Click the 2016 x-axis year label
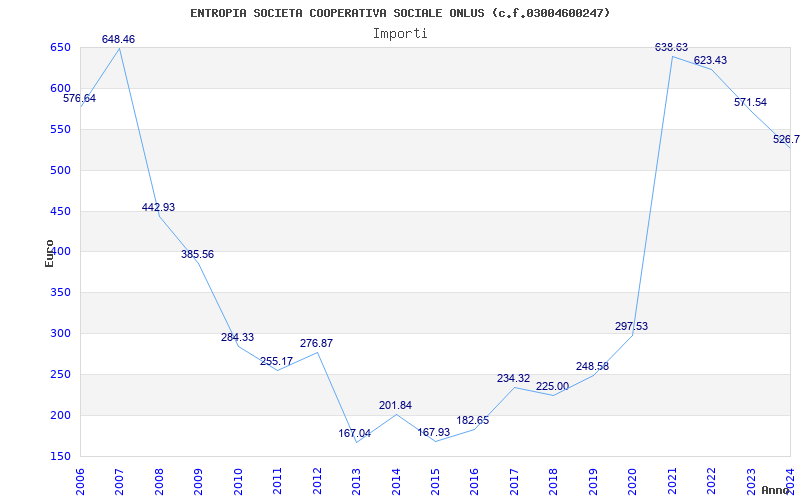 click(x=475, y=480)
